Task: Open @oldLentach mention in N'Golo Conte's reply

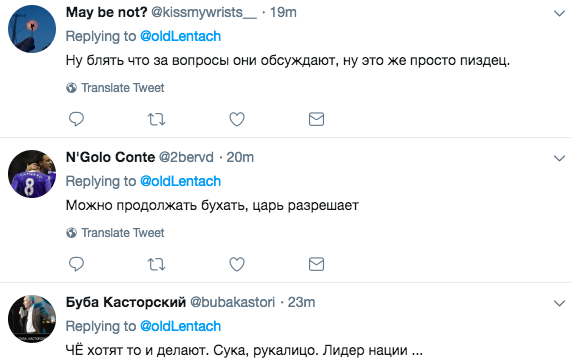Action: pos(181,181)
